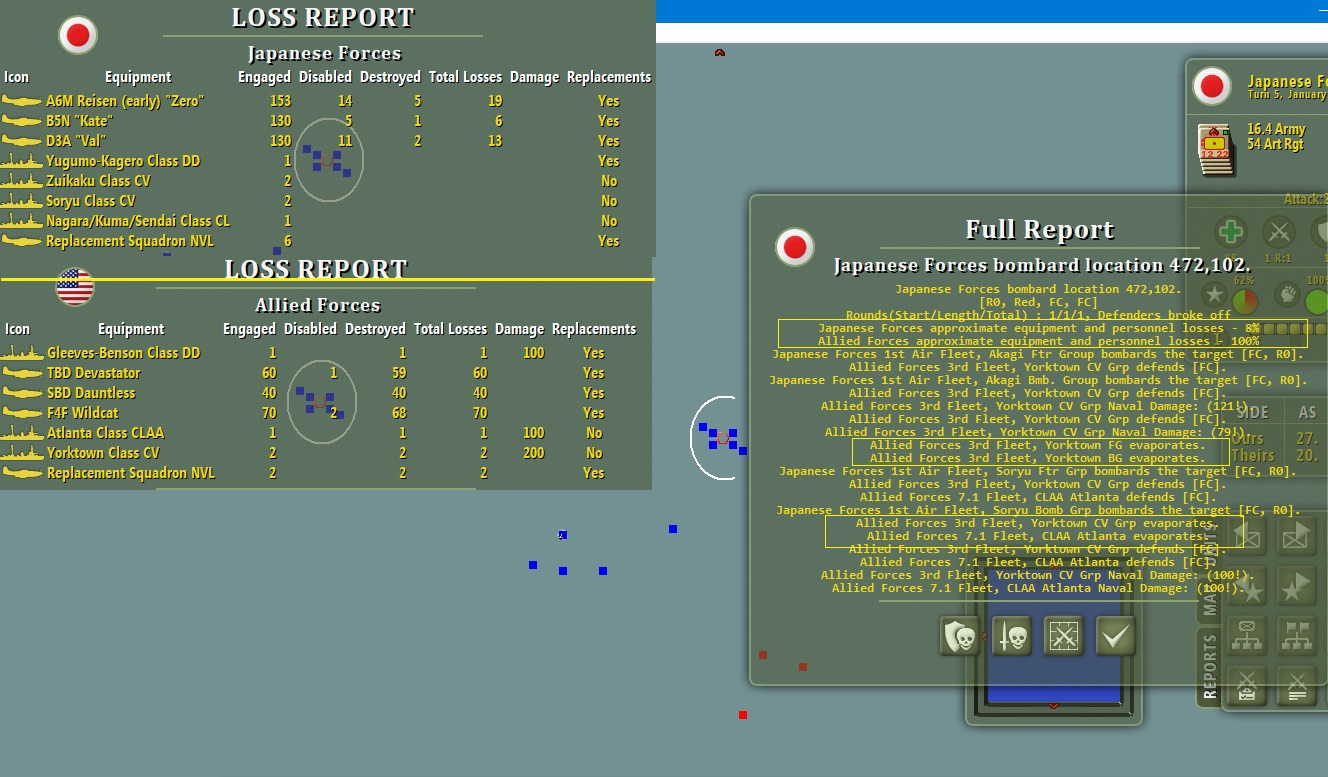Click Japanese table's Total Losses column header

click(x=465, y=77)
